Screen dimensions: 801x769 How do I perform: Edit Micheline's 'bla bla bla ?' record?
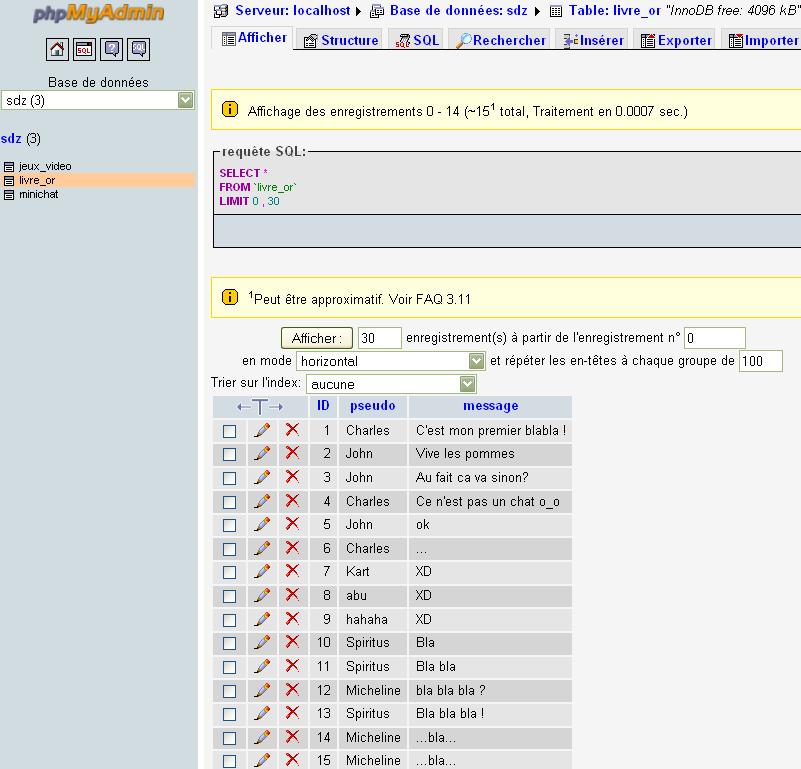(x=262, y=690)
